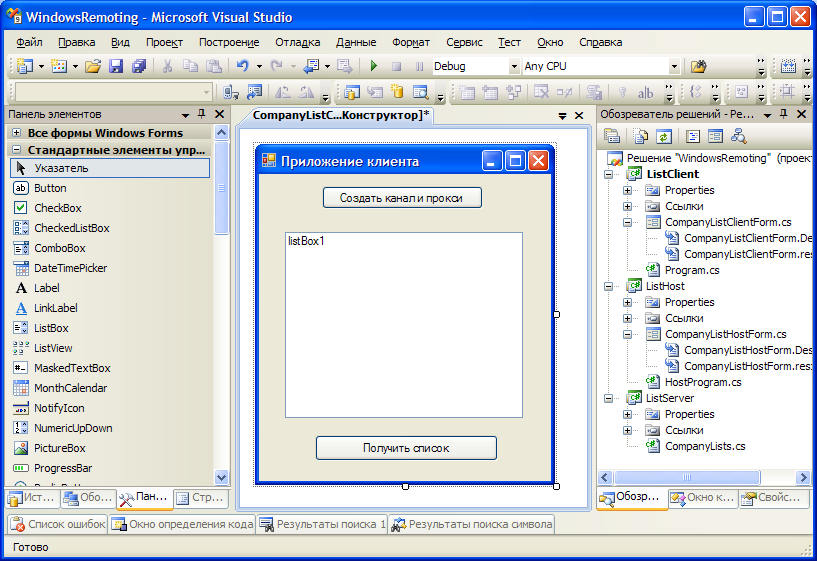Click the Stop debugging icon

click(397, 66)
